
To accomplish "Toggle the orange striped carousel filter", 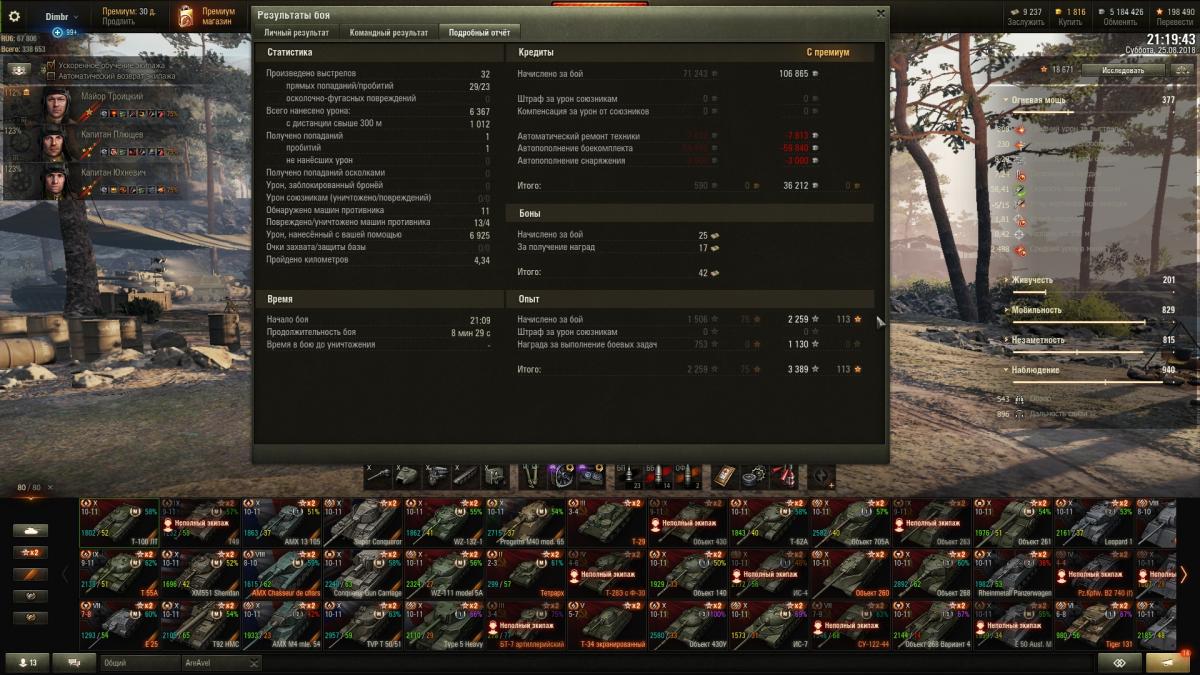I will 30,574.
